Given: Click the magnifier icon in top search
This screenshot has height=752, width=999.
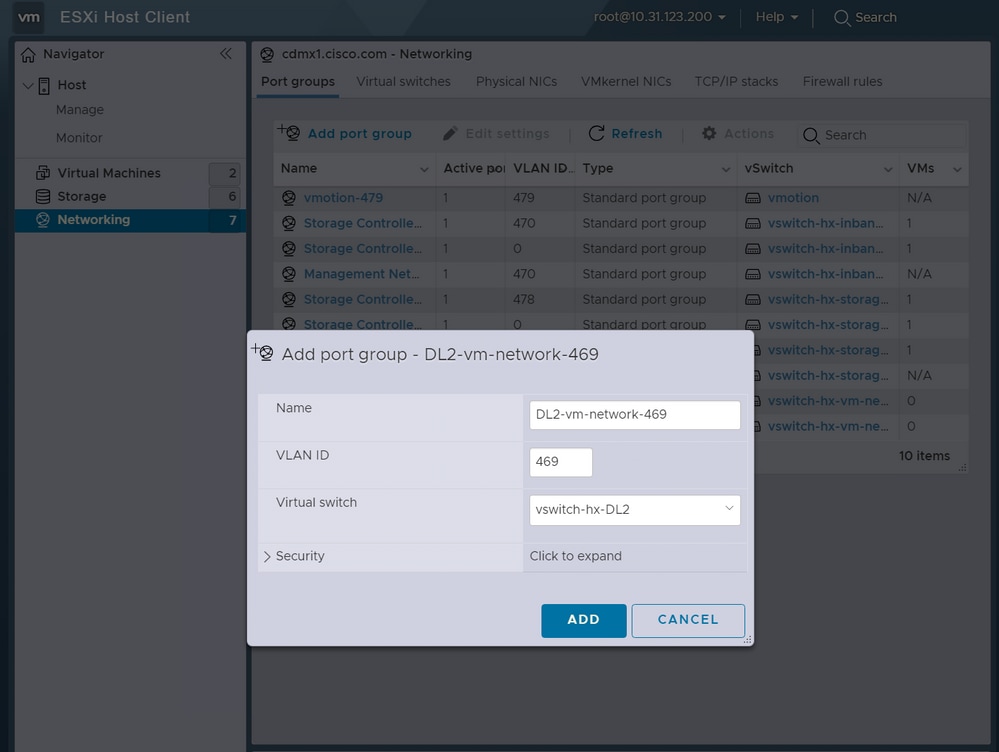Looking at the screenshot, I should click(842, 18).
